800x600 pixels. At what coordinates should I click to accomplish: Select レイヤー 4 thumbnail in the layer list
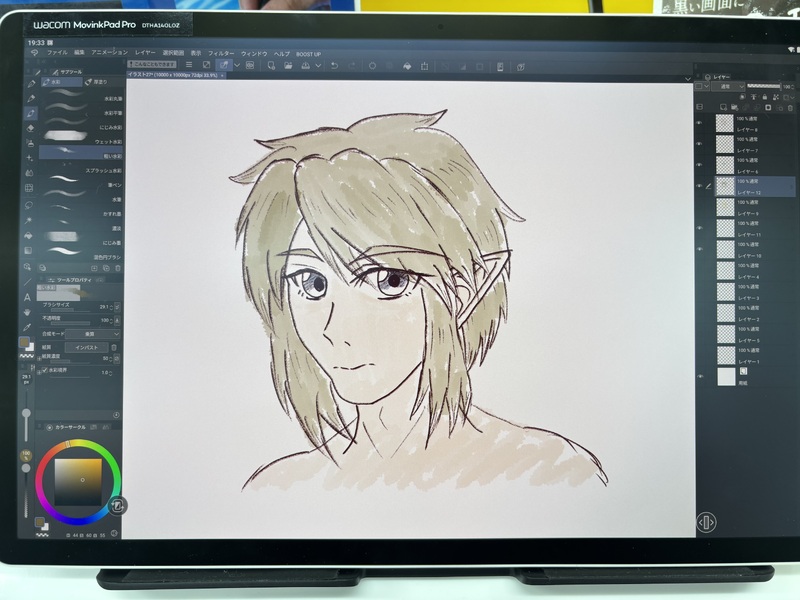tap(725, 270)
